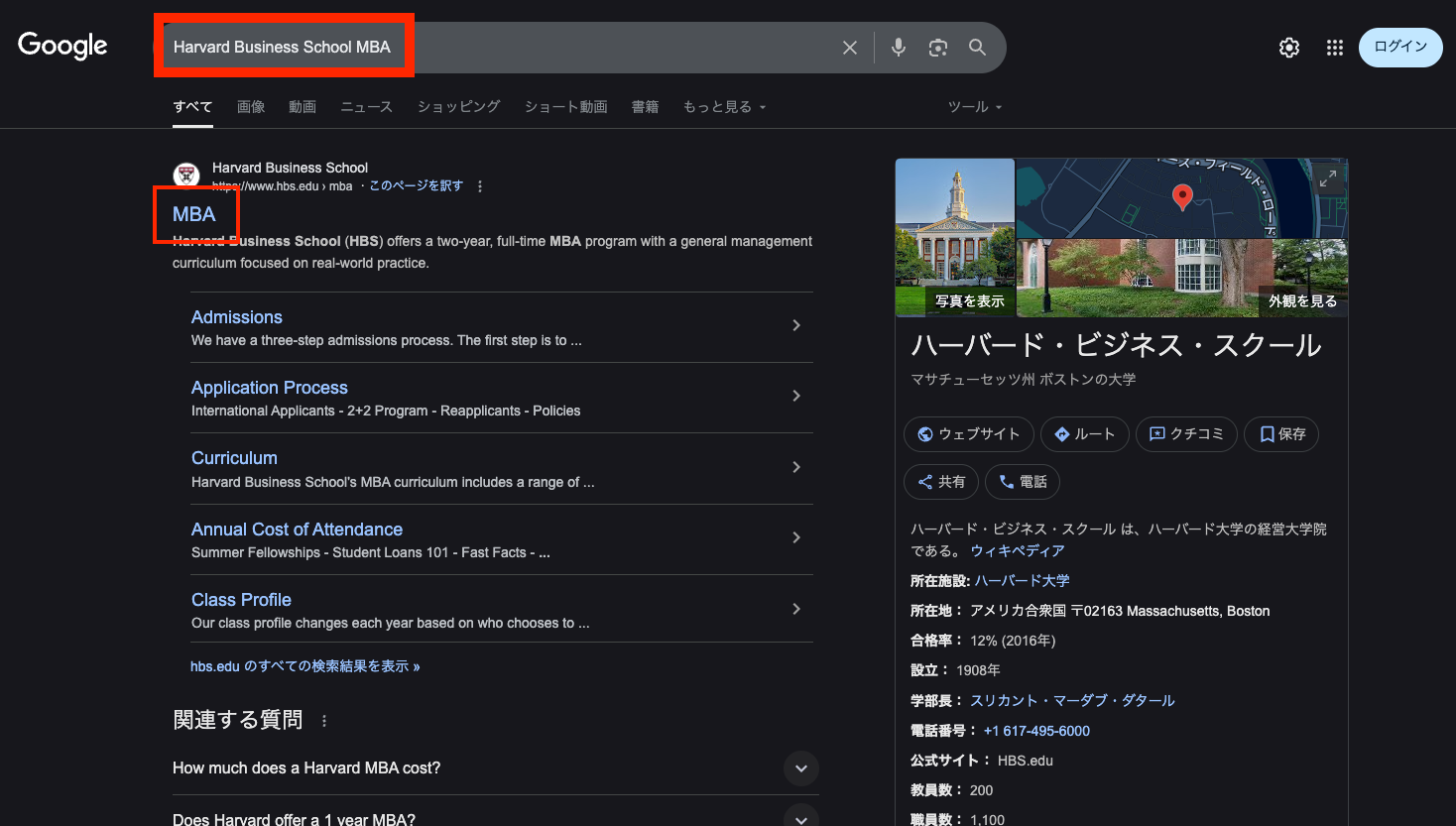Screen dimensions: 1456x826
Task: Submit search with magnifying glass icon
Action: point(978,48)
